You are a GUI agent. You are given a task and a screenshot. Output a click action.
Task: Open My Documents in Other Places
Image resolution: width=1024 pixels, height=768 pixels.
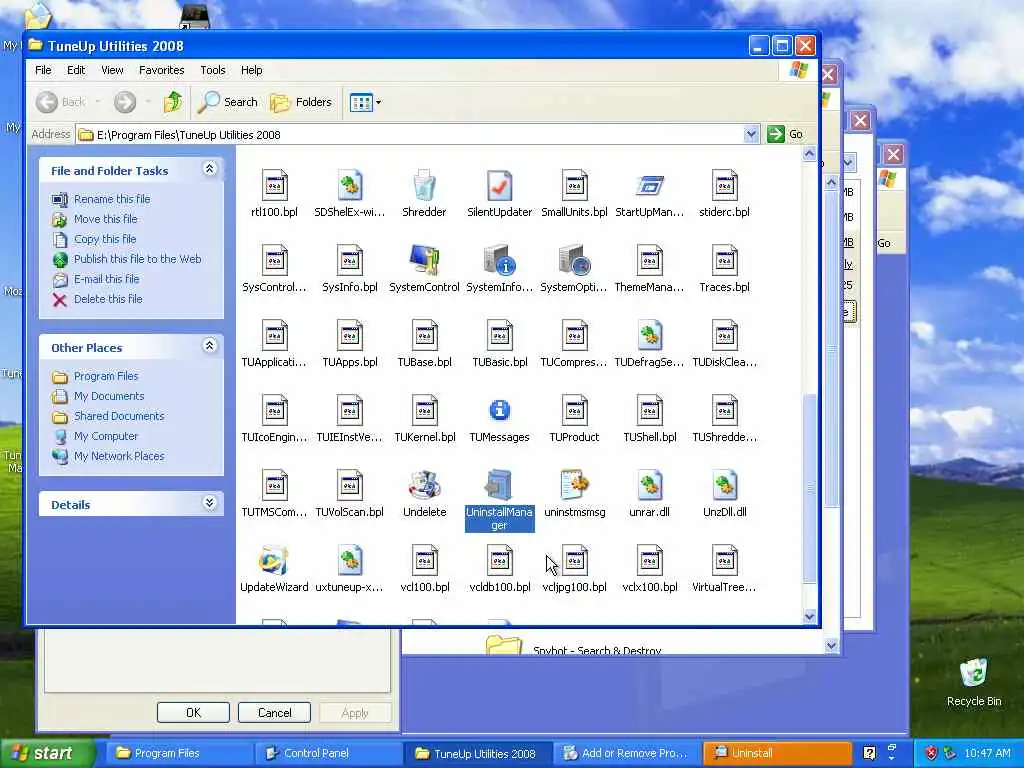[108, 396]
